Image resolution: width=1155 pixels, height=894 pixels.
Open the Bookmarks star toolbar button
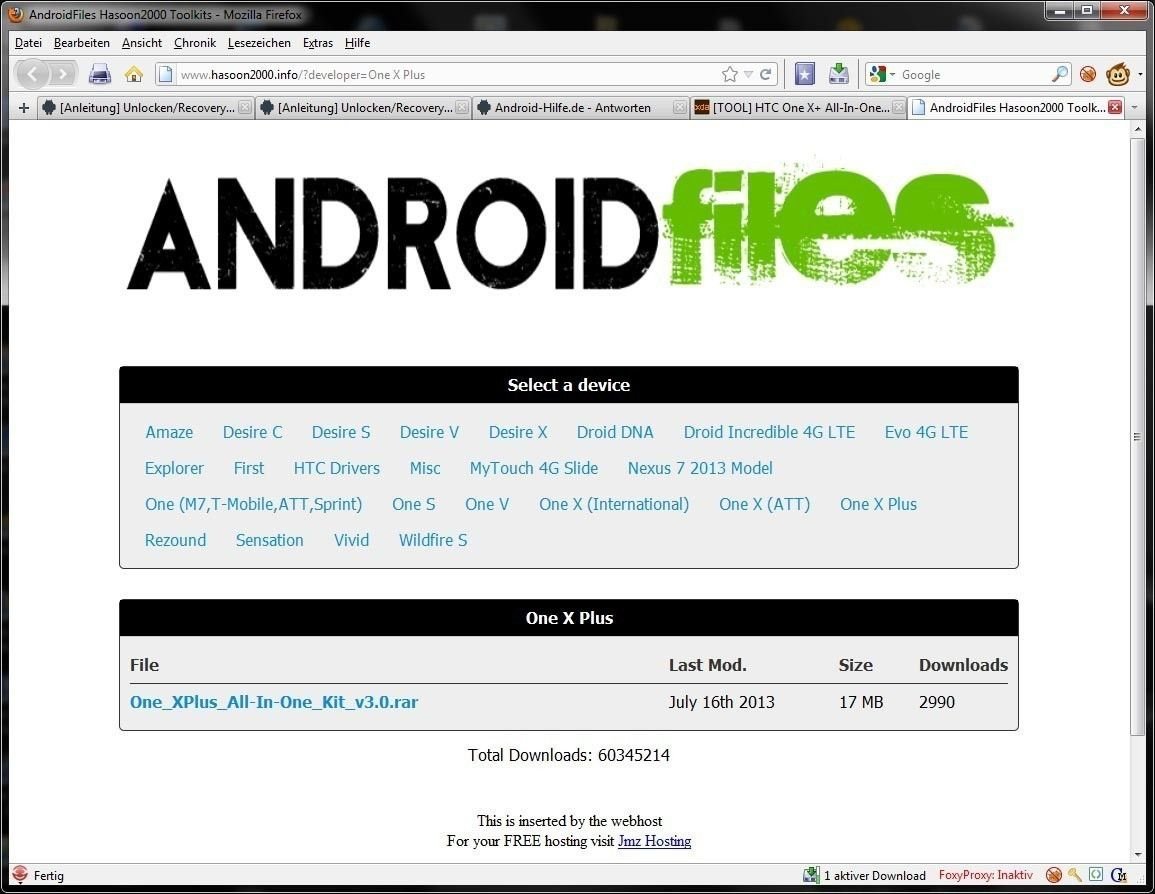804,74
